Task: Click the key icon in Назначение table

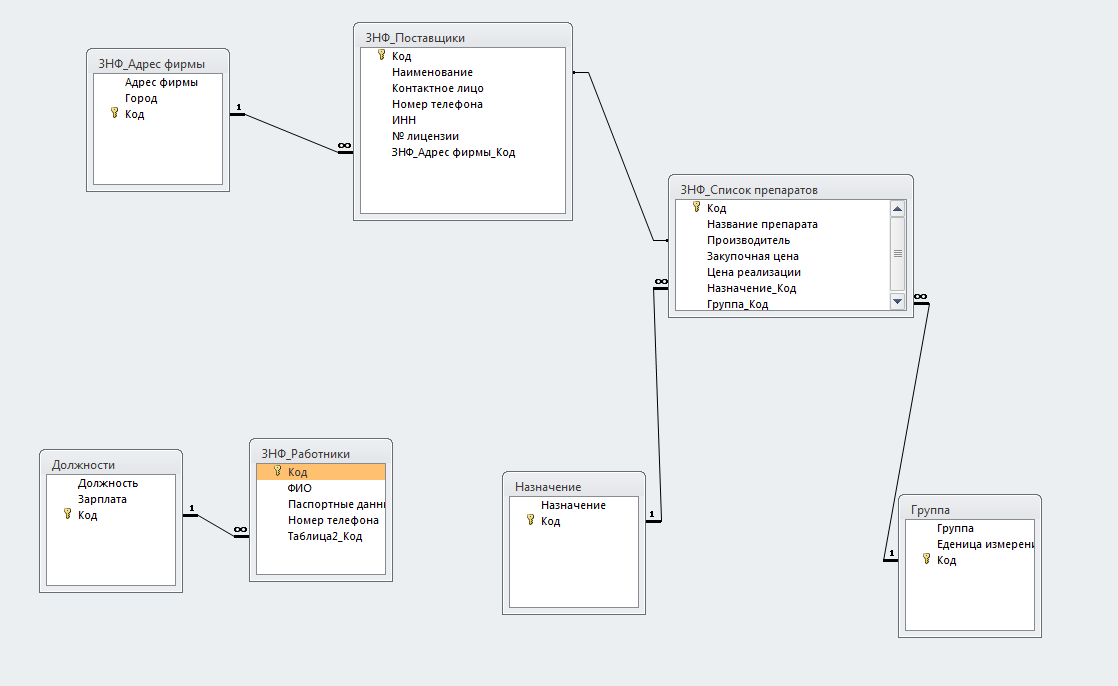Action: [530, 520]
